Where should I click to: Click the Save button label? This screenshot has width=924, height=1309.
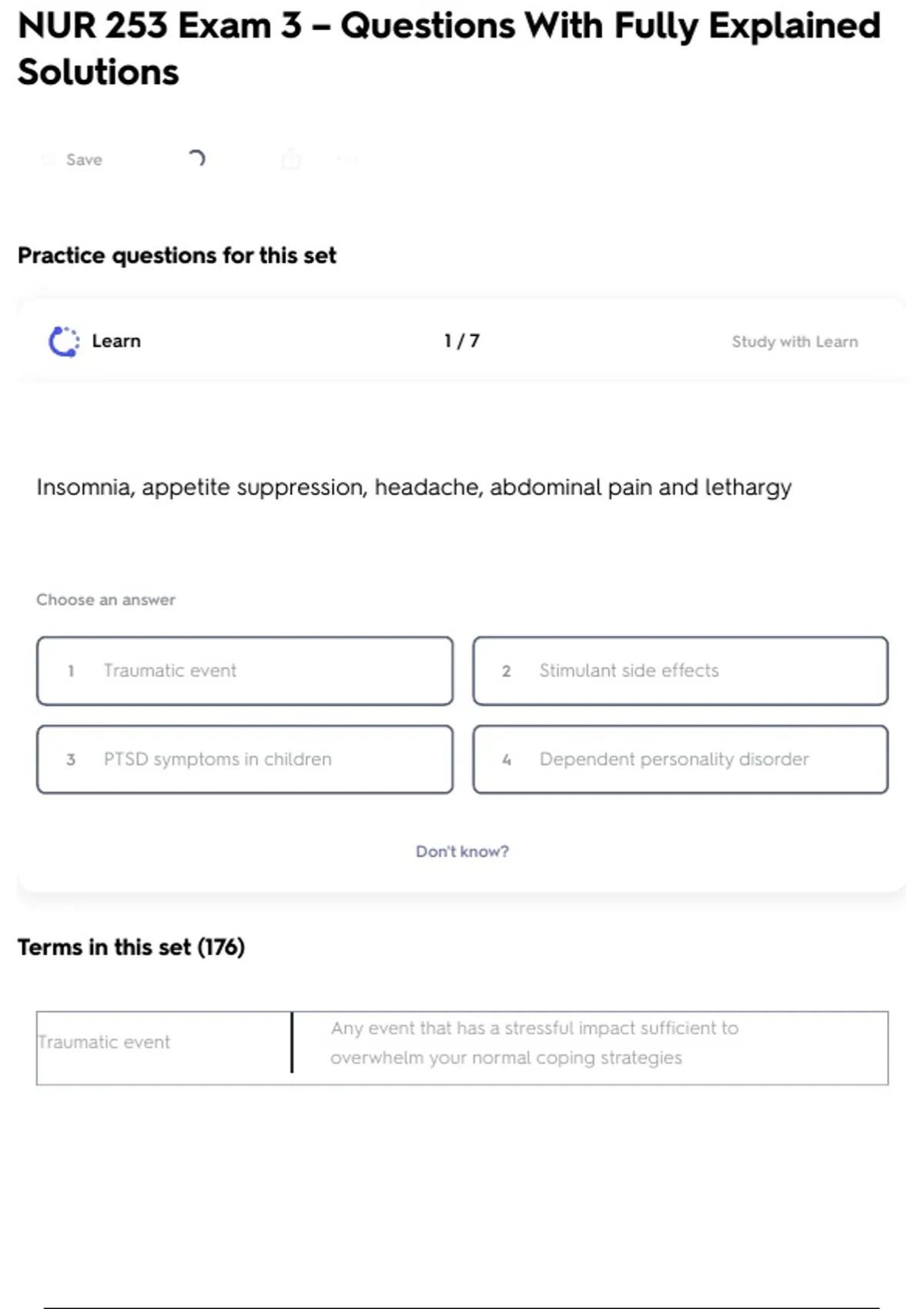84,159
